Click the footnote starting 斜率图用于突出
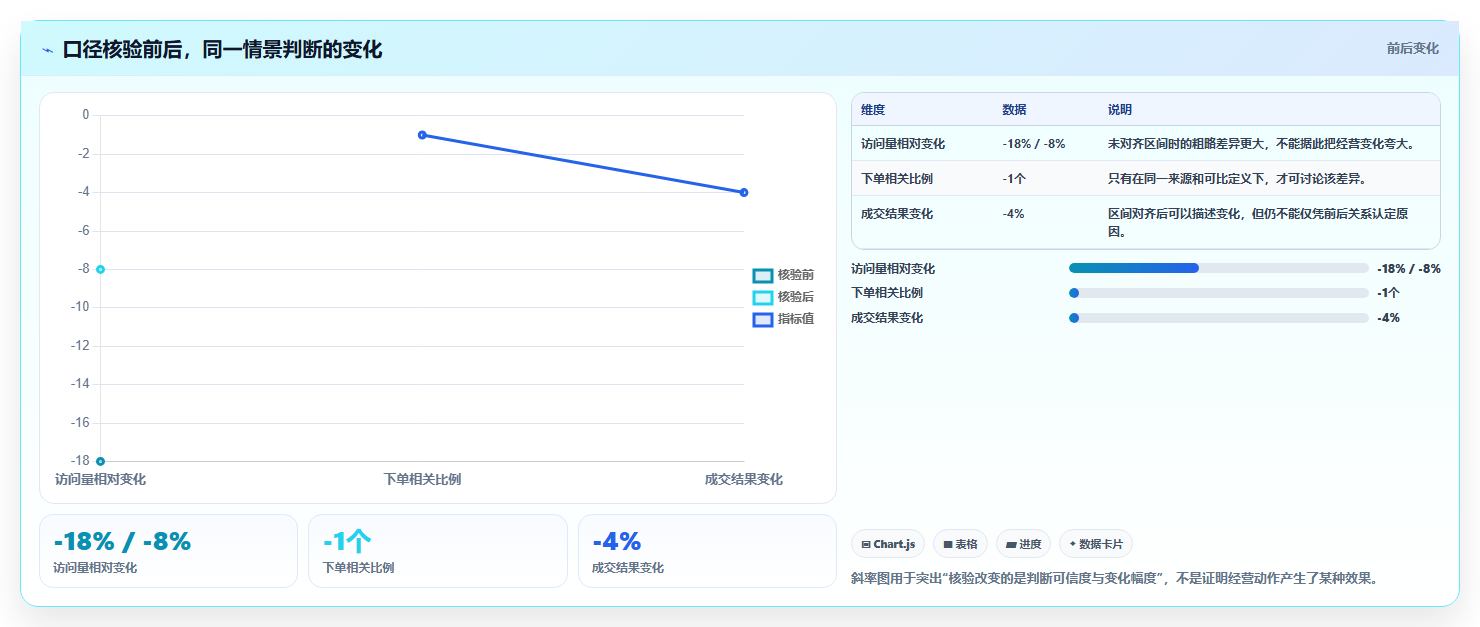Image resolution: width=1480 pixels, height=627 pixels. pyautogui.click(x=1115, y=579)
